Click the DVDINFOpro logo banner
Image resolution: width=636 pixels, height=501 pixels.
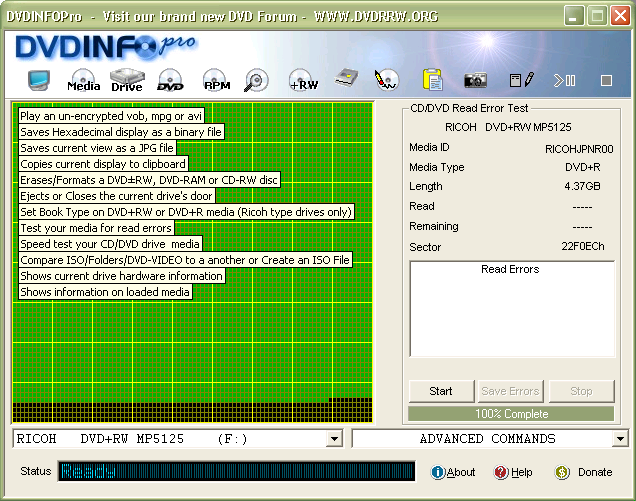[105, 46]
